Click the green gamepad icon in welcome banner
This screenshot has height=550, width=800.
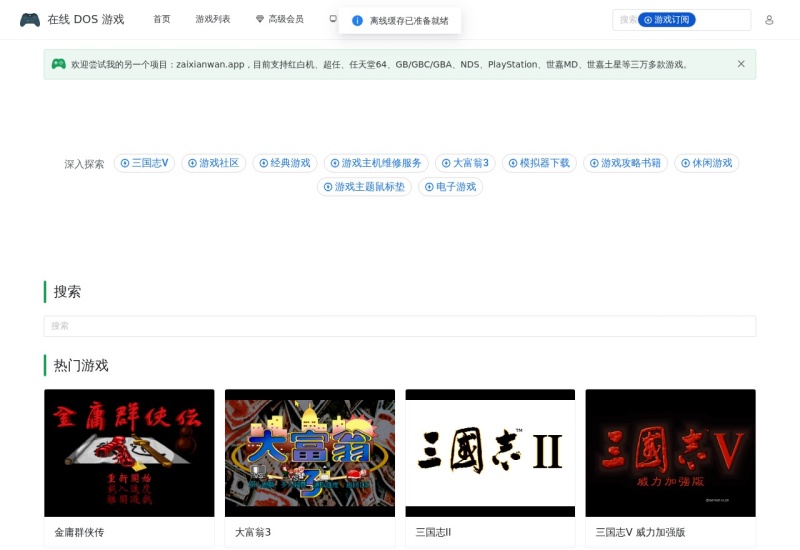pyautogui.click(x=59, y=64)
